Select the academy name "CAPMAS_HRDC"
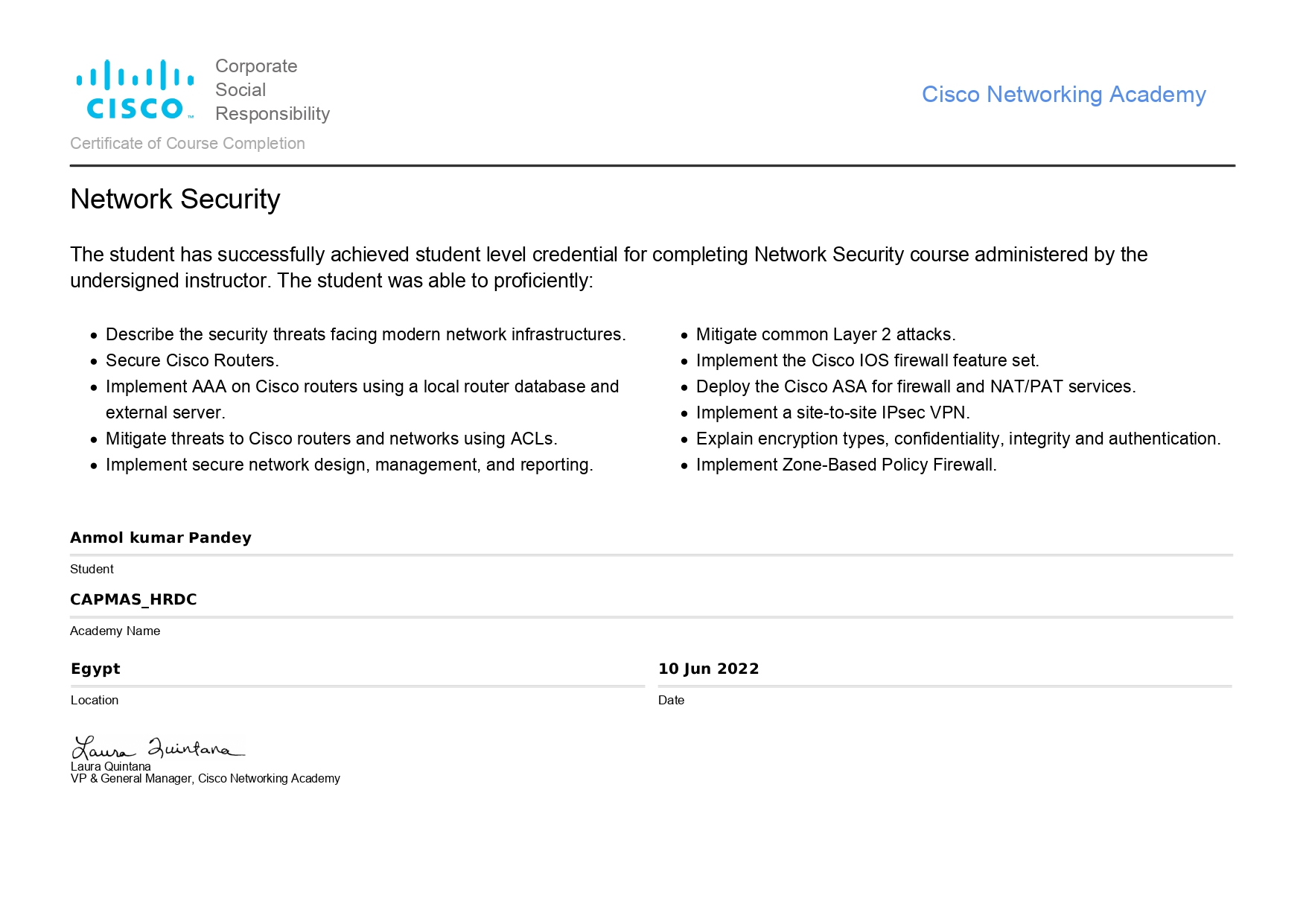Screen dimensions: 1306x924 click(x=133, y=600)
